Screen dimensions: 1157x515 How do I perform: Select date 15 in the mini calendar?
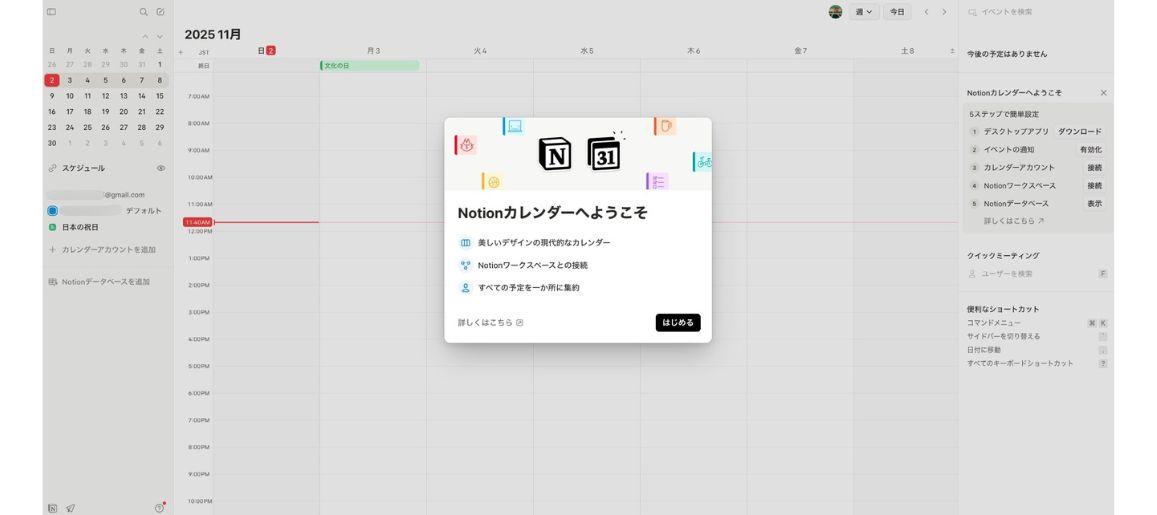tap(159, 96)
